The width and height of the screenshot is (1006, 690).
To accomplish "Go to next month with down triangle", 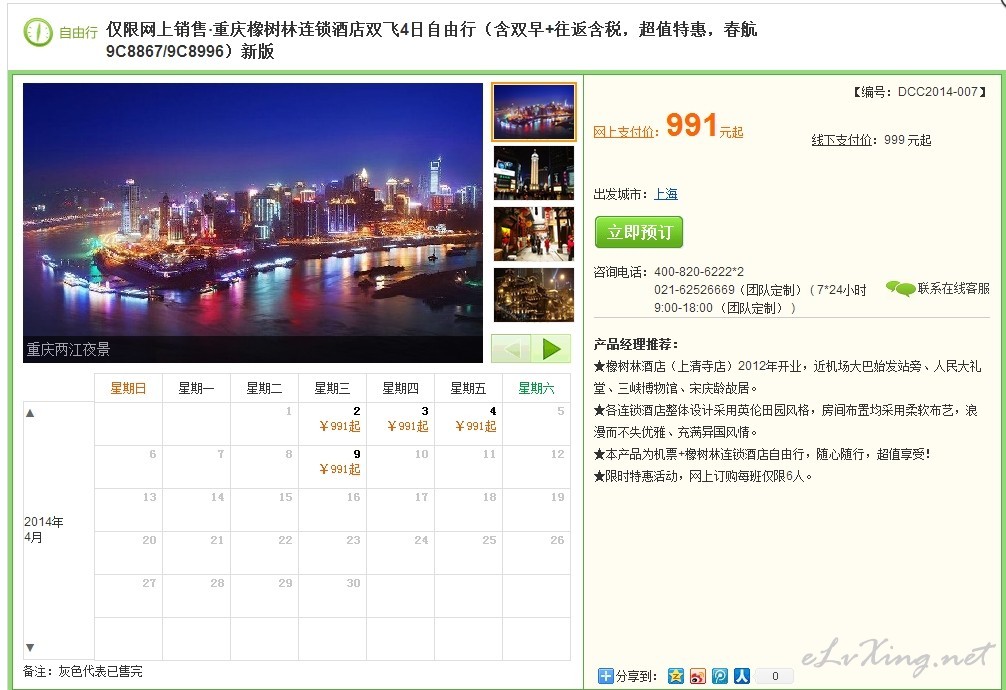I will 30,647.
